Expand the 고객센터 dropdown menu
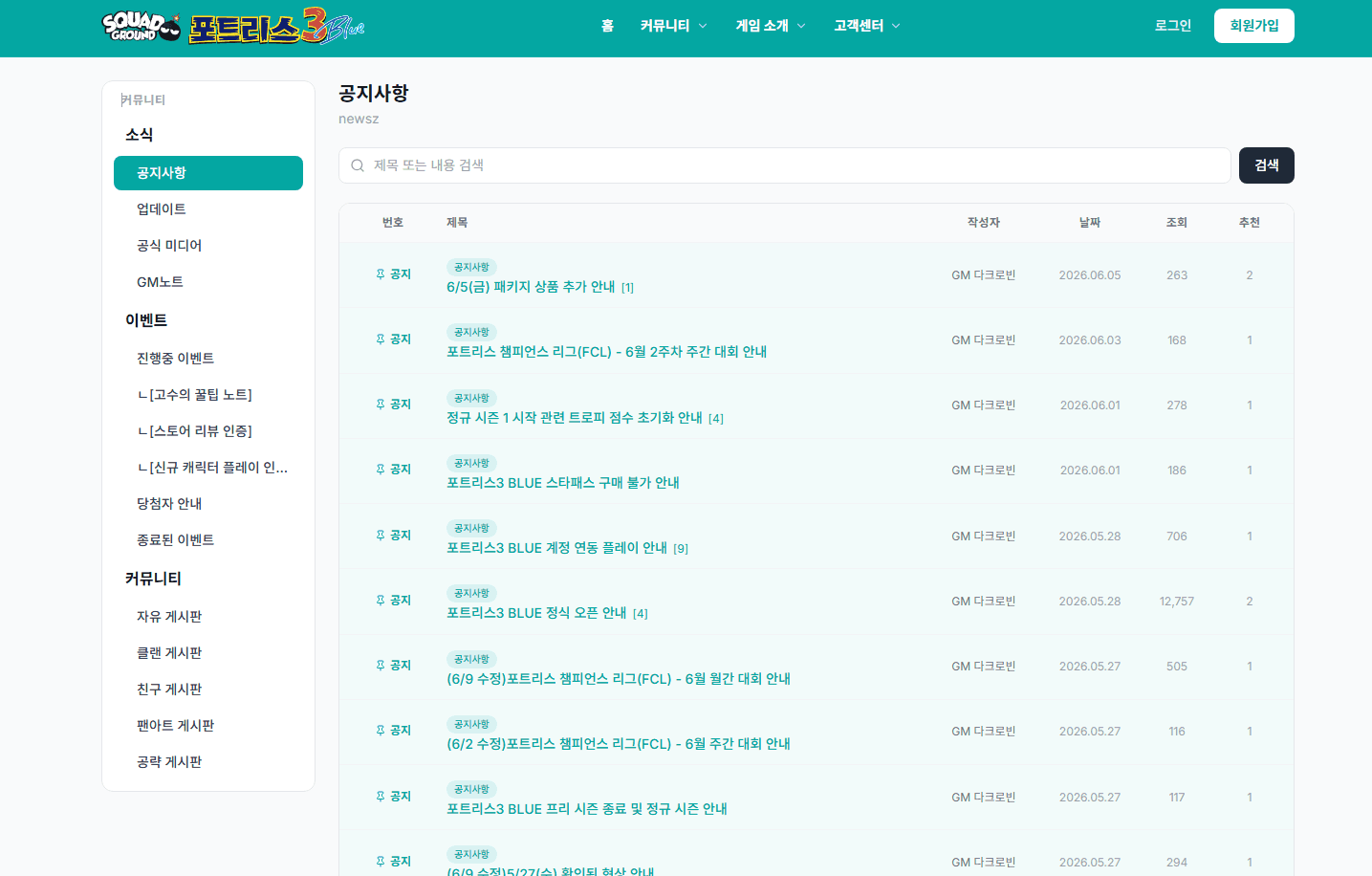This screenshot has width=1372, height=876. pyautogui.click(x=866, y=26)
